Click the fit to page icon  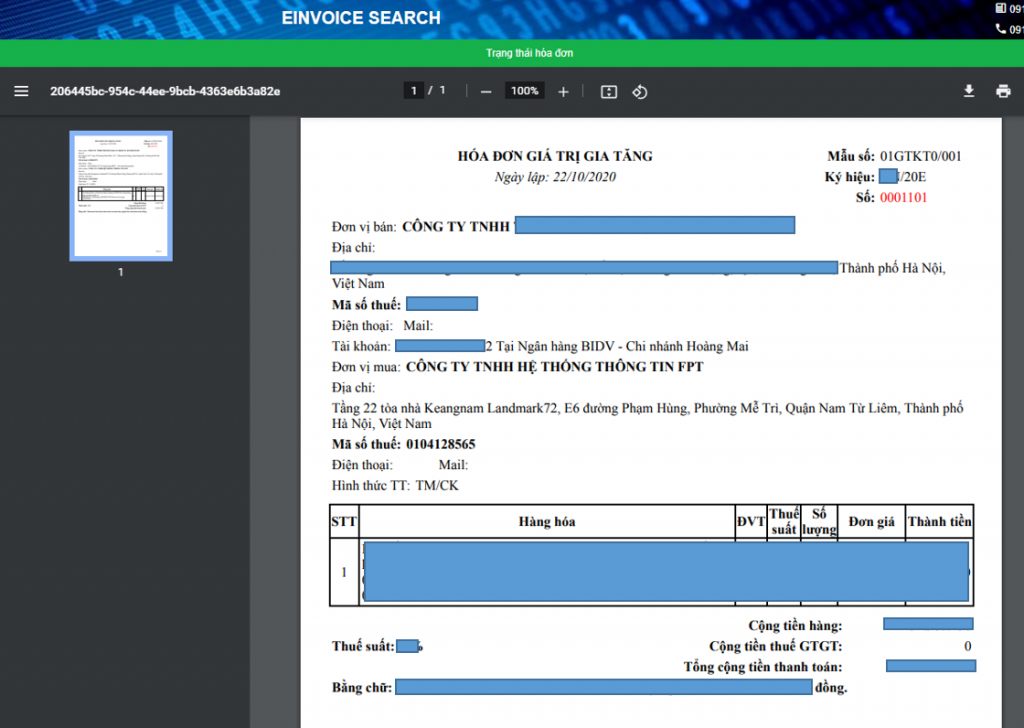tap(609, 92)
